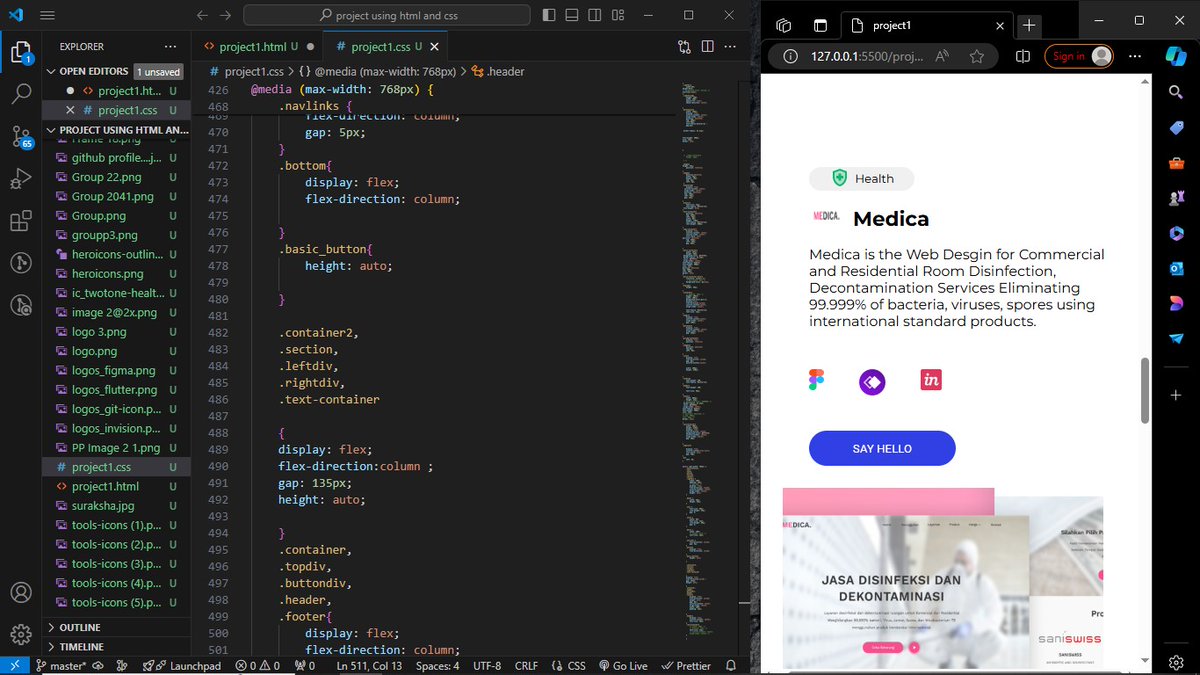Click the 'project using html and css' search box
Screen dimensions: 1200x675
point(387,15)
